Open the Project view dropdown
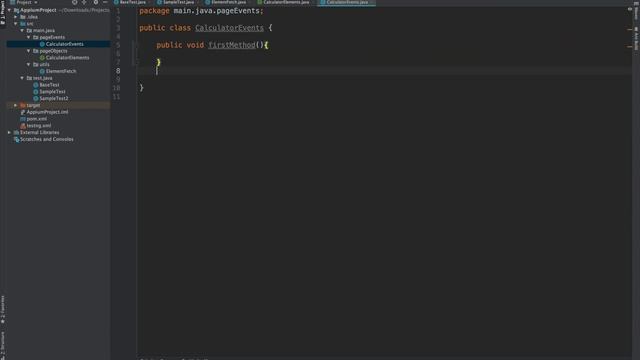 click(x=24, y=2)
